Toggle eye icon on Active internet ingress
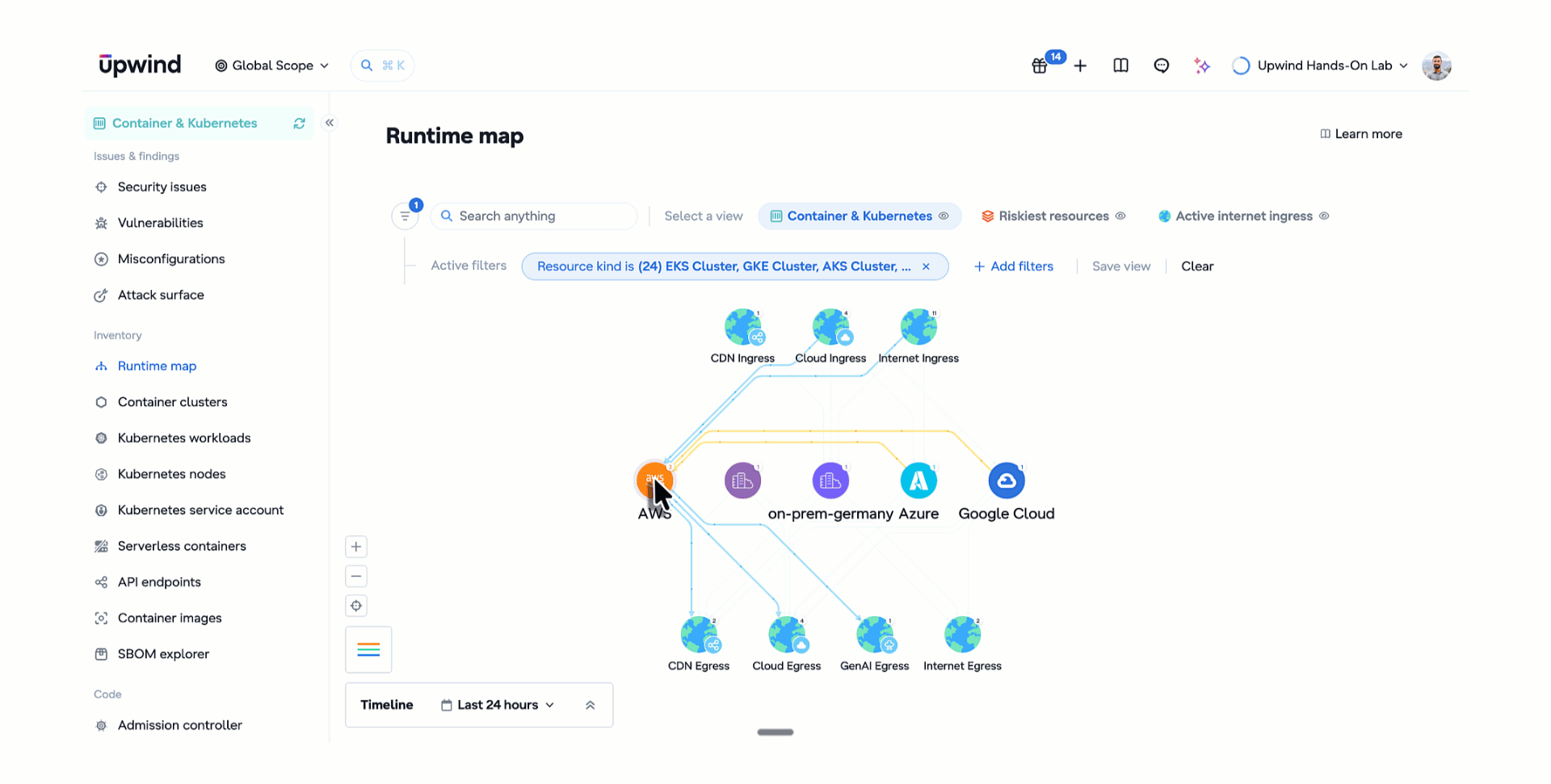Image resolution: width=1551 pixels, height=784 pixels. pyautogui.click(x=1324, y=216)
